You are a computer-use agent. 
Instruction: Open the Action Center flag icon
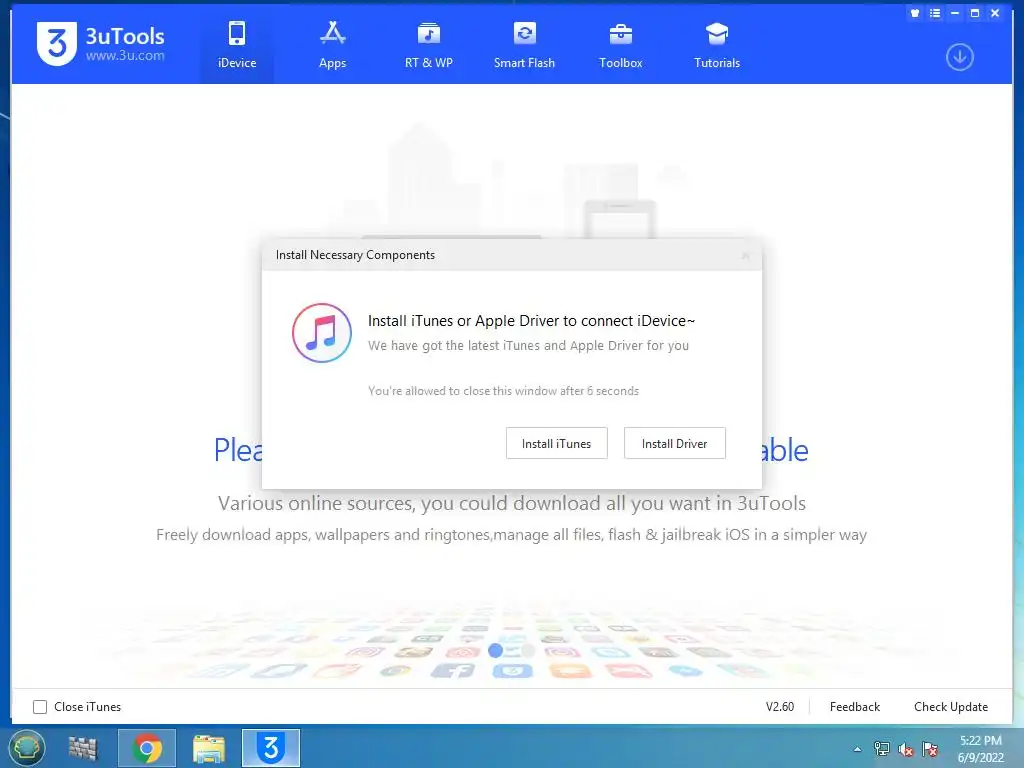(x=930, y=749)
